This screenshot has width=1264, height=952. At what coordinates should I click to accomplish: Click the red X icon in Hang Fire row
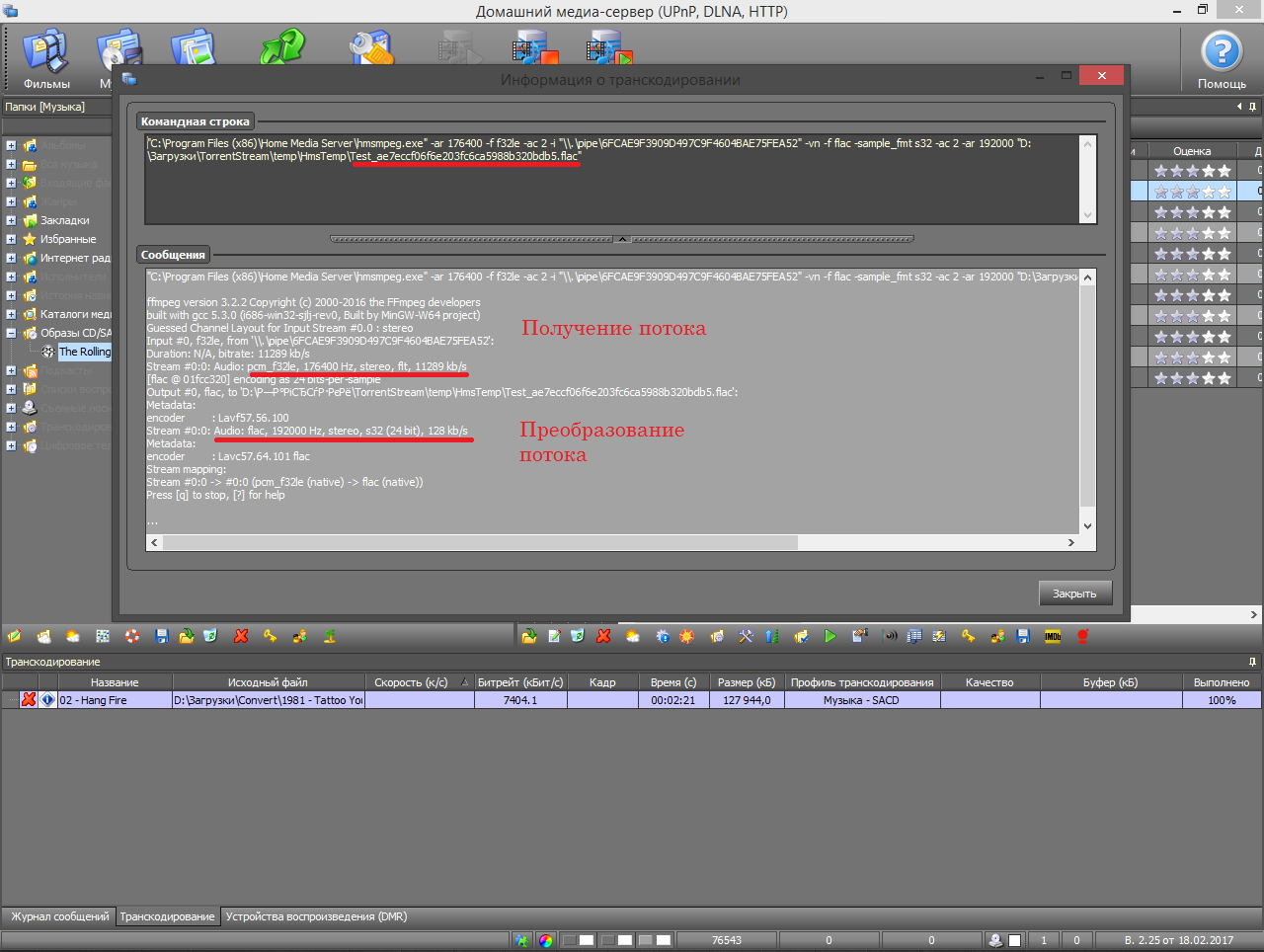[x=29, y=700]
